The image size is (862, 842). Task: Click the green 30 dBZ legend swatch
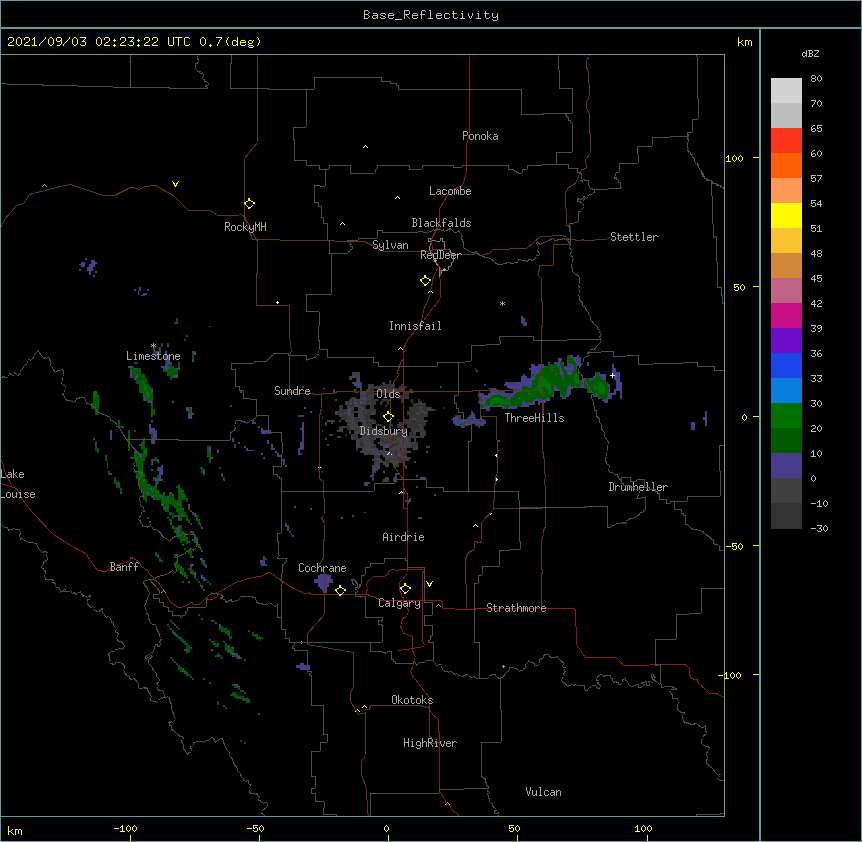(786, 416)
